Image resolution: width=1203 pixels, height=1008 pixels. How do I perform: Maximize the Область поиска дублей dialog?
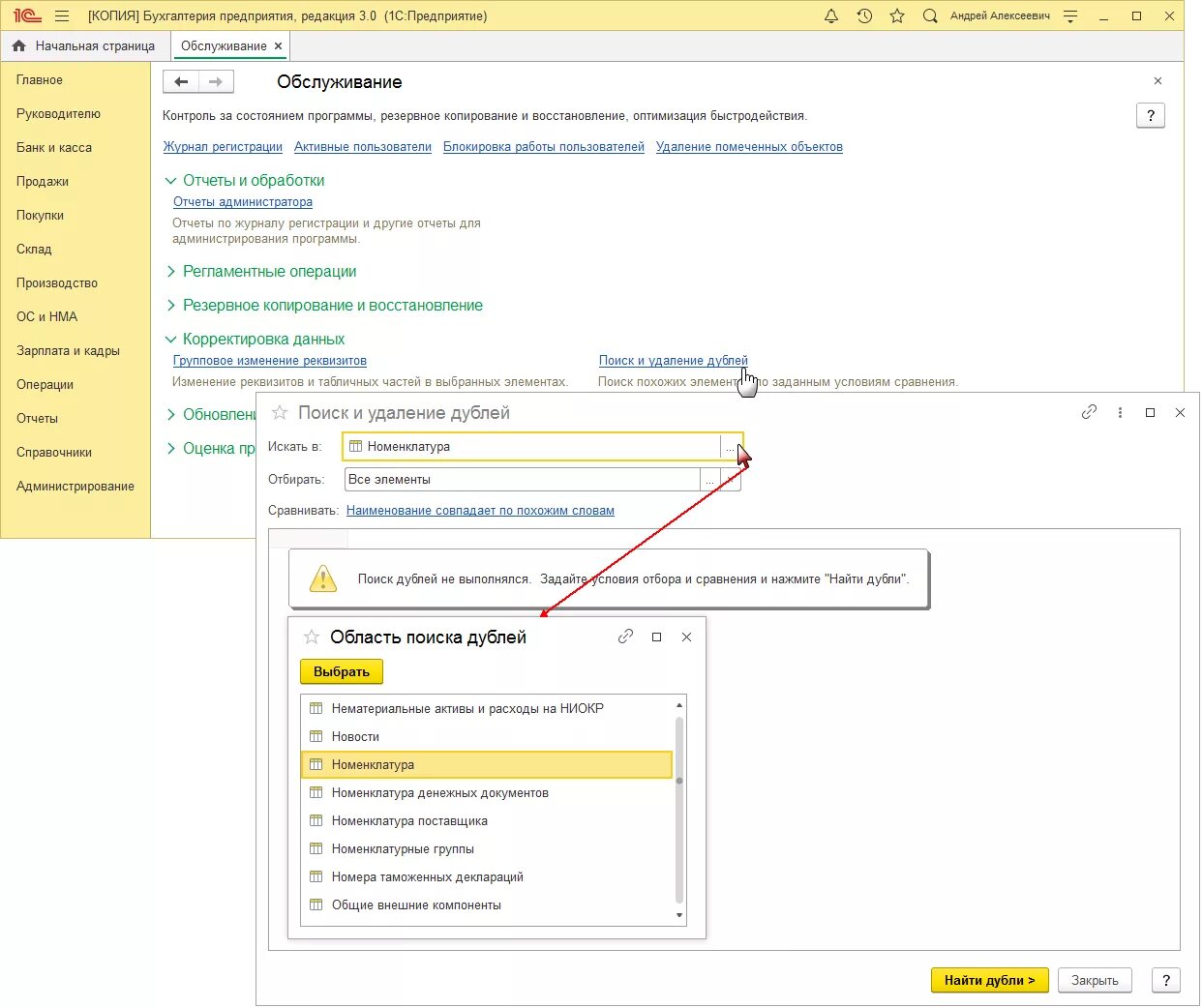657,637
